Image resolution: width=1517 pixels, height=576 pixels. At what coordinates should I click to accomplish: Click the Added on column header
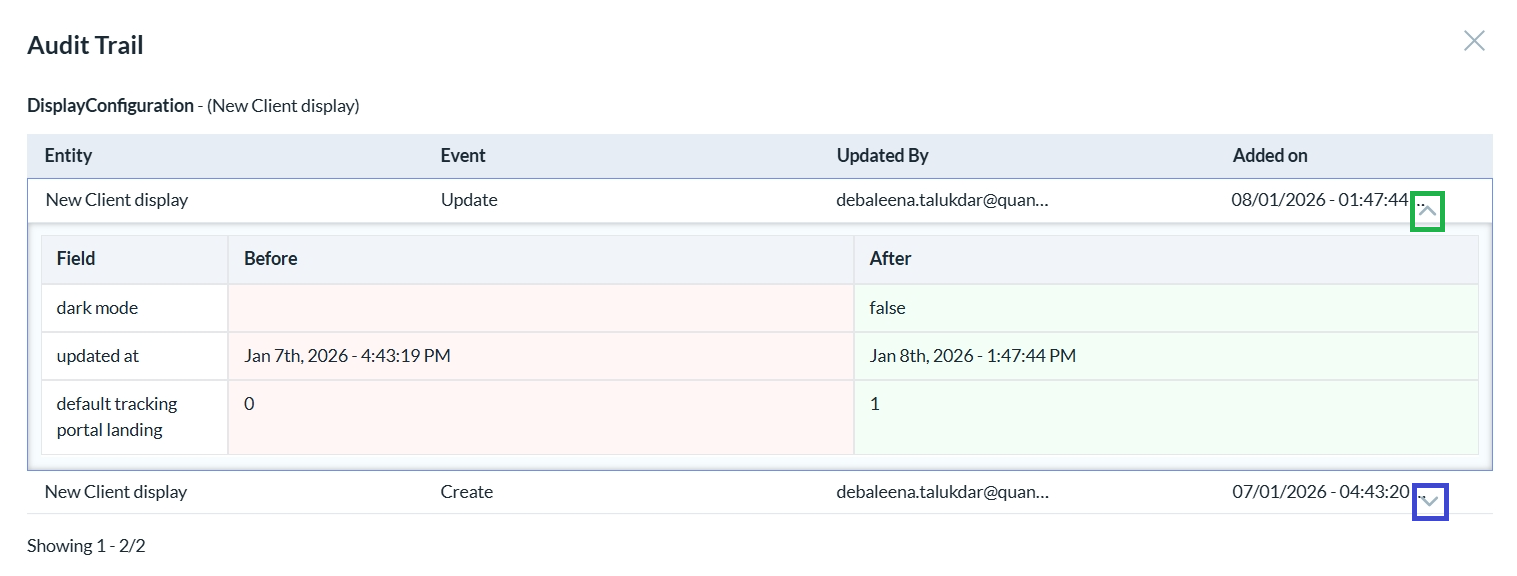(x=1269, y=155)
